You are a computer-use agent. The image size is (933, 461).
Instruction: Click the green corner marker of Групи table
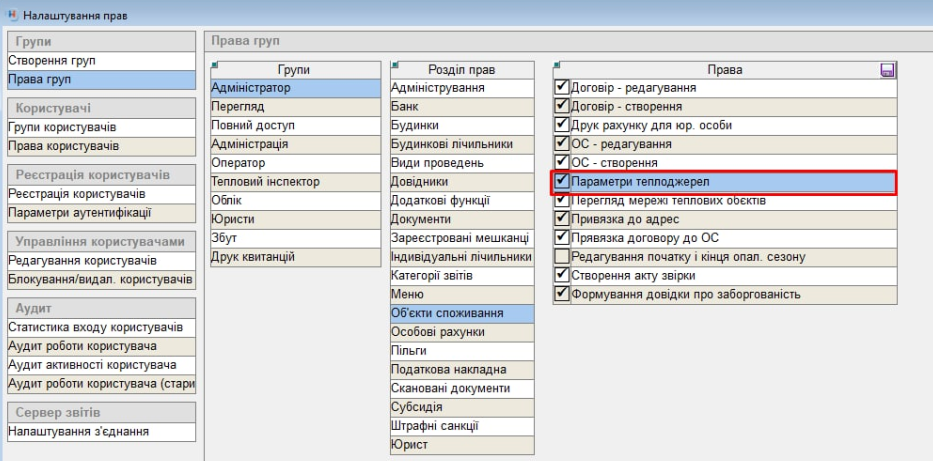point(214,64)
